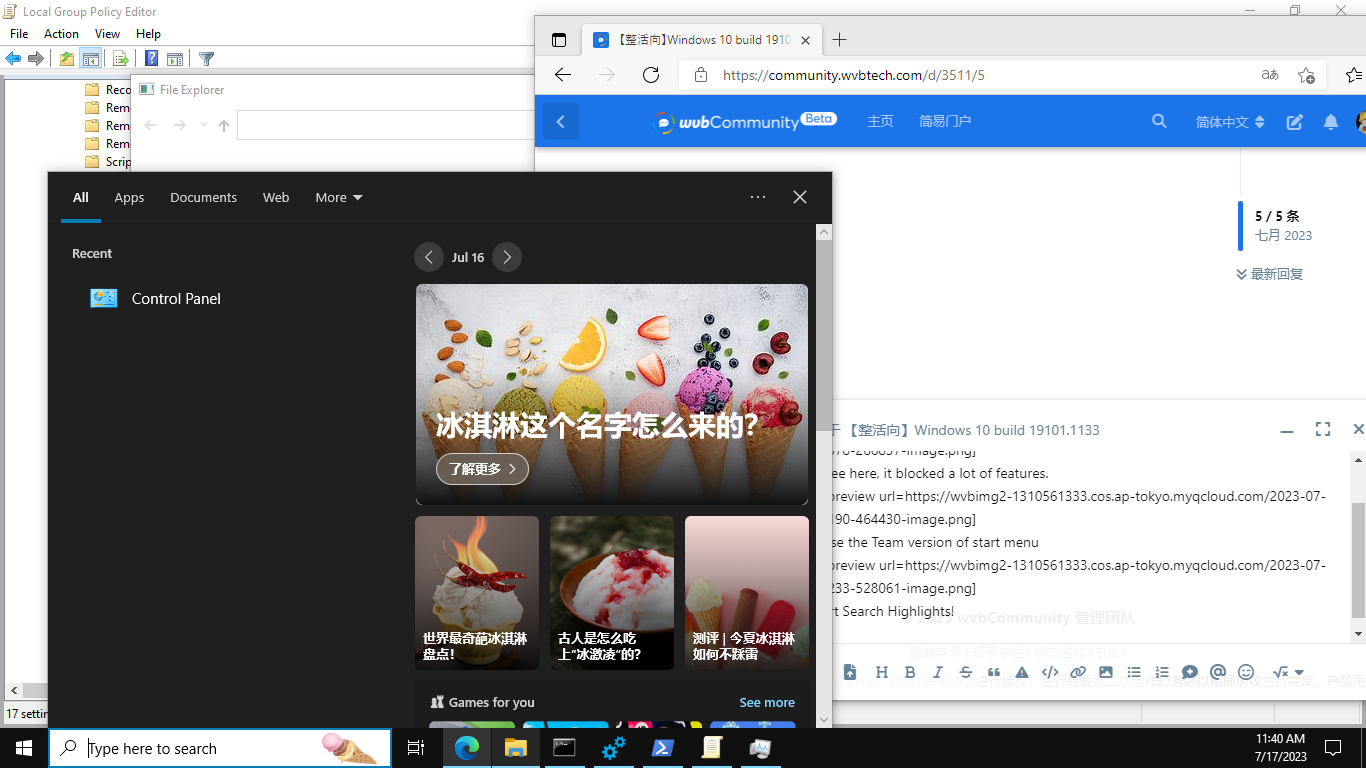This screenshot has width=1366, height=768.
Task: Click Export List icon in Policy Editor toolbar
Action: tap(120, 59)
